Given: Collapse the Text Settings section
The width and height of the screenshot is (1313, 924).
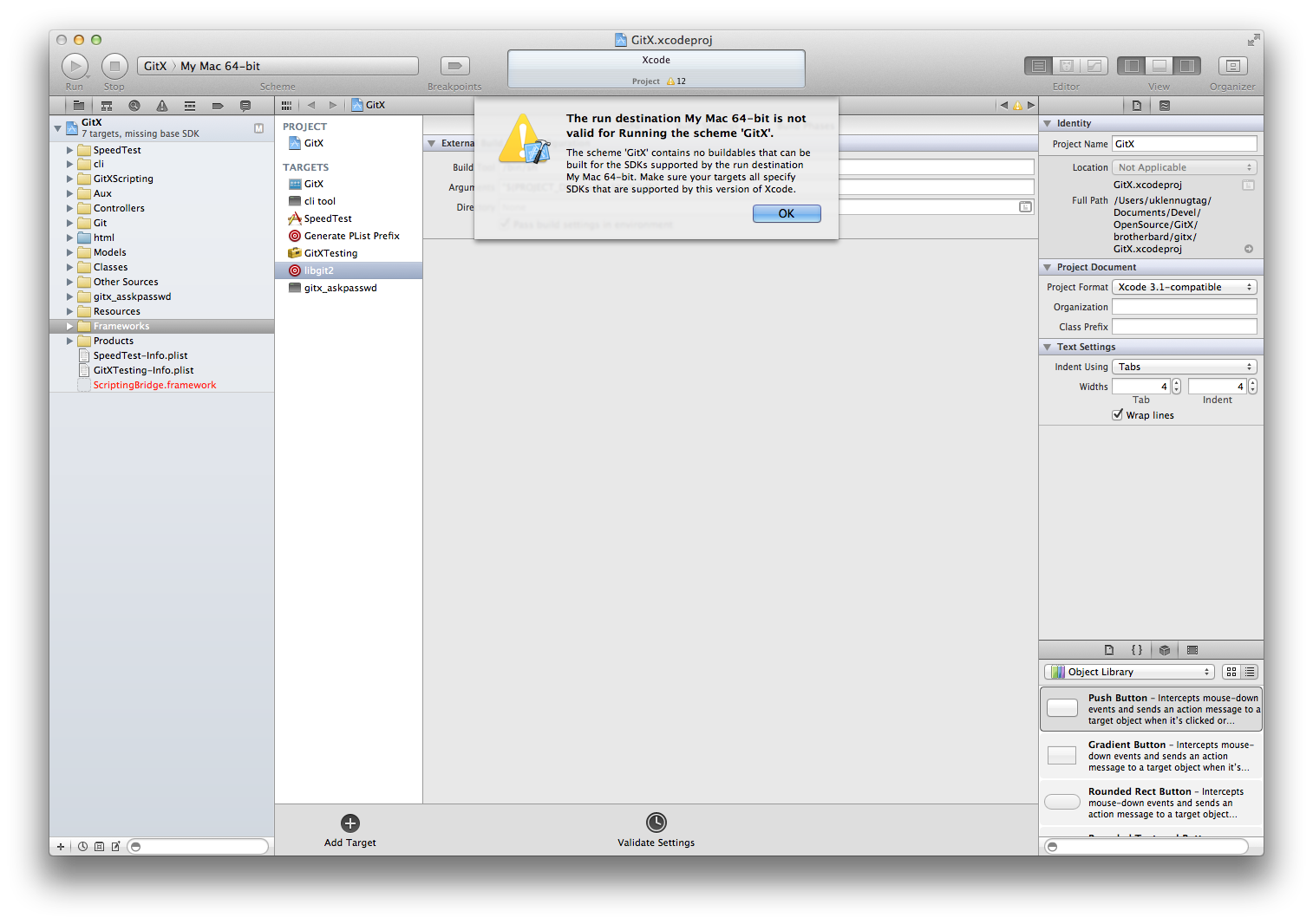Looking at the screenshot, I should (1048, 348).
